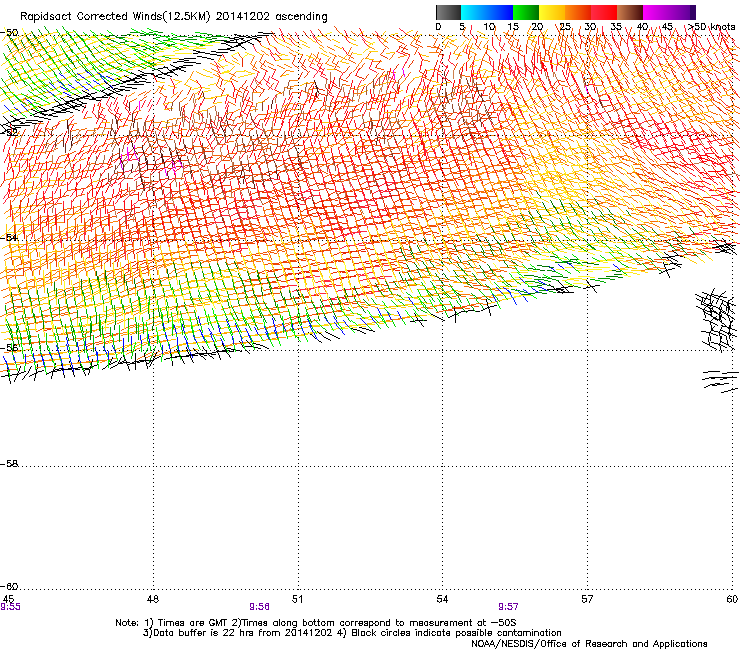Screen dimensions: 740x650
Task: Click the '60' longitude axis label
Action: (732, 599)
